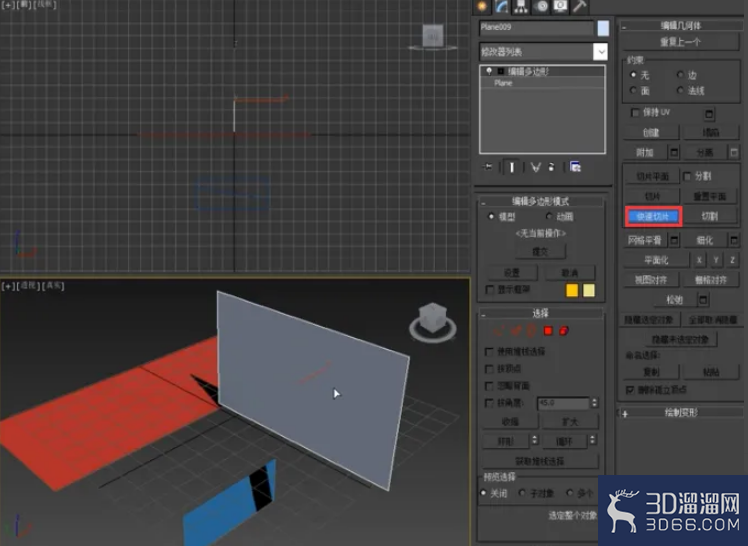Open the 松弛 settings icon
This screenshot has height=546, width=748.
click(x=703, y=300)
